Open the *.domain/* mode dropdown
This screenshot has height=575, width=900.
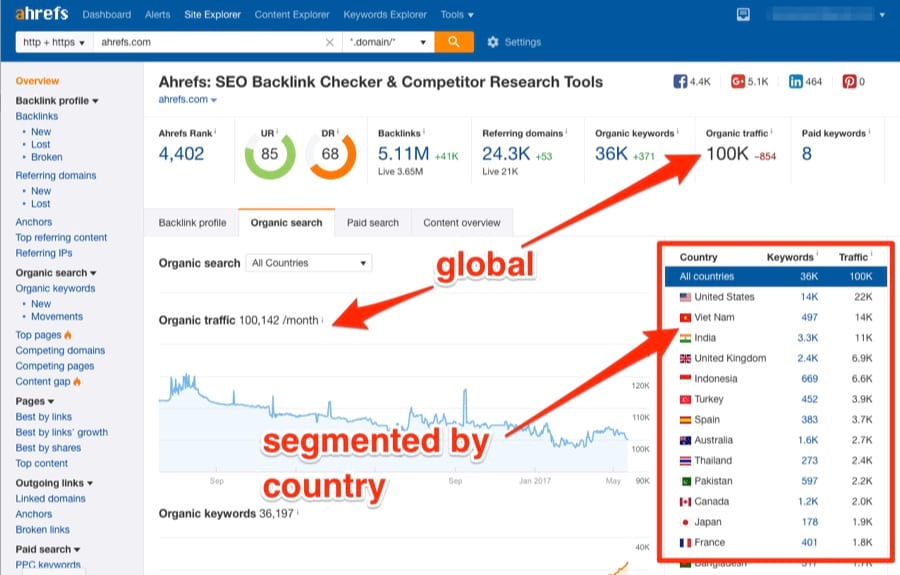[x=388, y=42]
